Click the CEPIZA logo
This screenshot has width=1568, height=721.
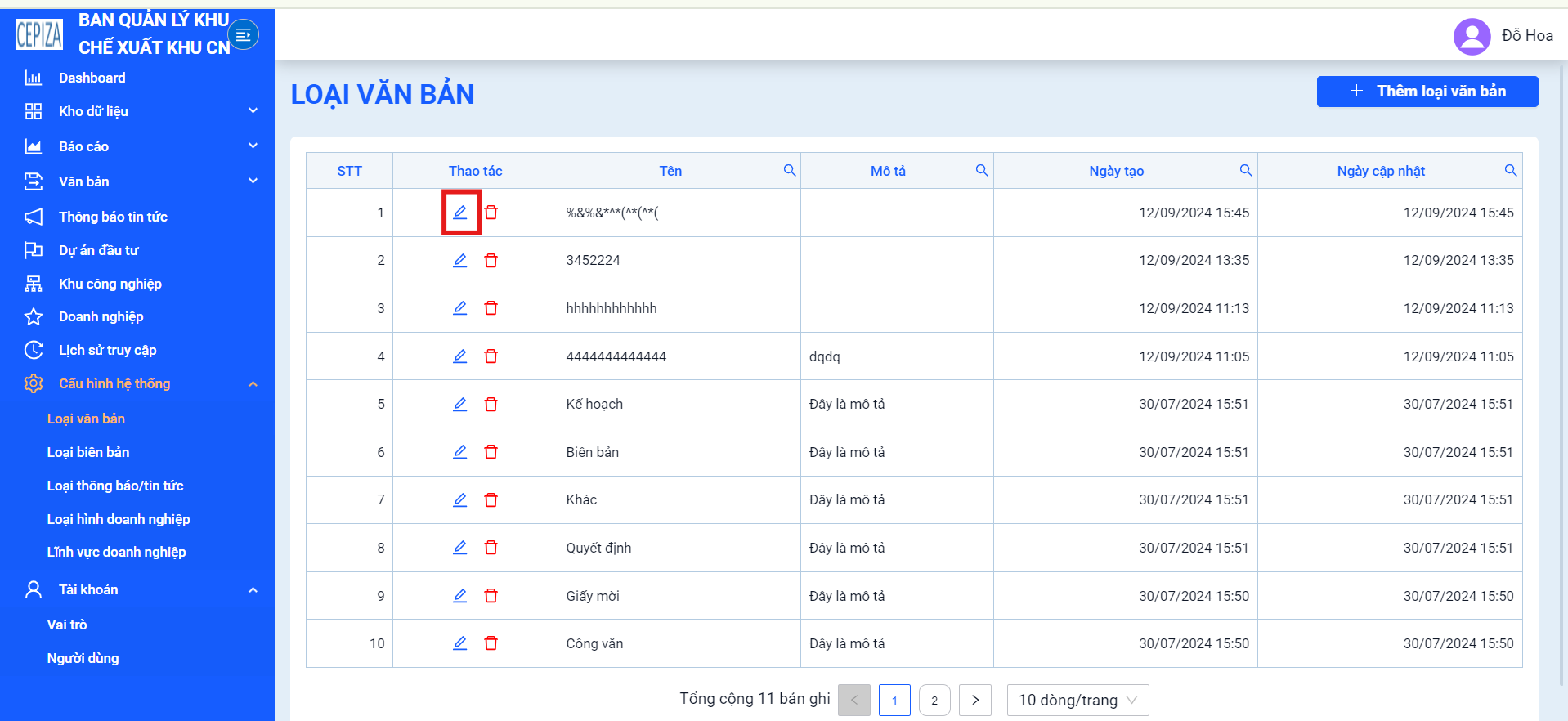[x=39, y=34]
